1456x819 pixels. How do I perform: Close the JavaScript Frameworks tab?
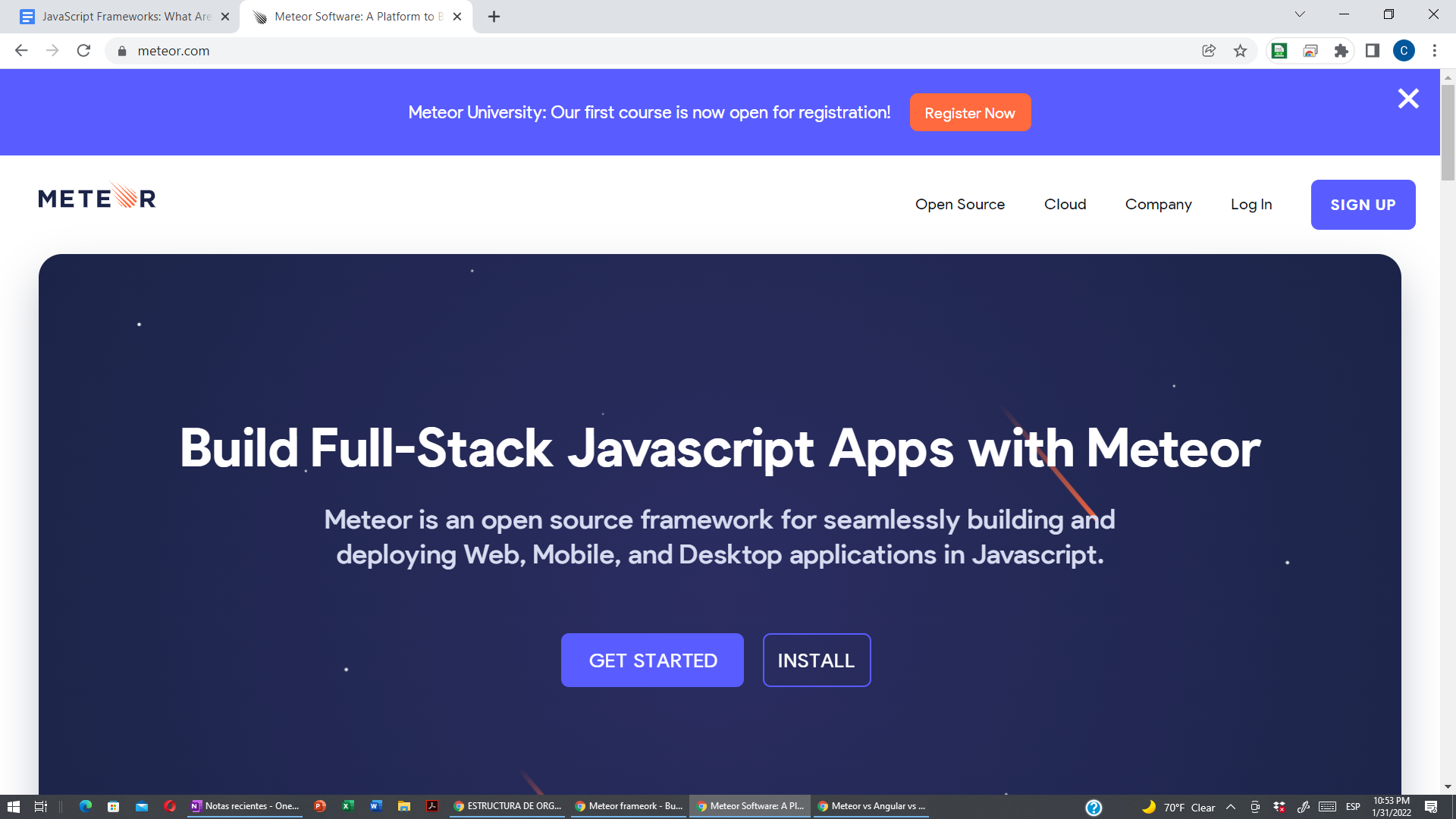[x=225, y=17]
